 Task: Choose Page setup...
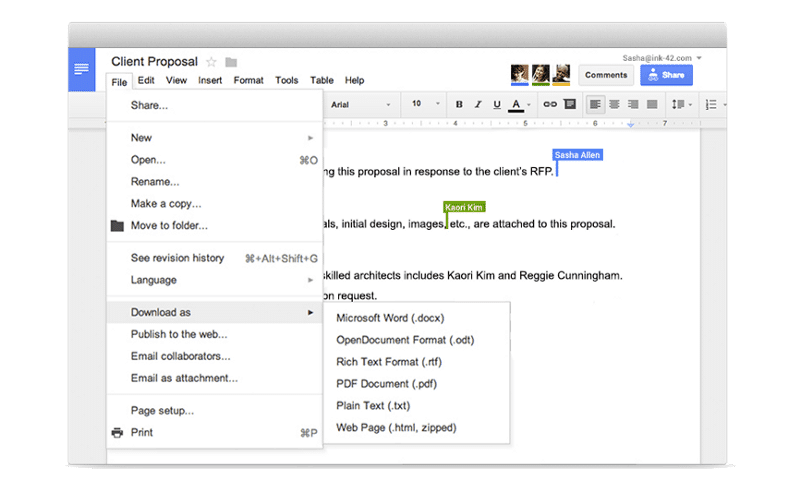(x=215, y=411)
